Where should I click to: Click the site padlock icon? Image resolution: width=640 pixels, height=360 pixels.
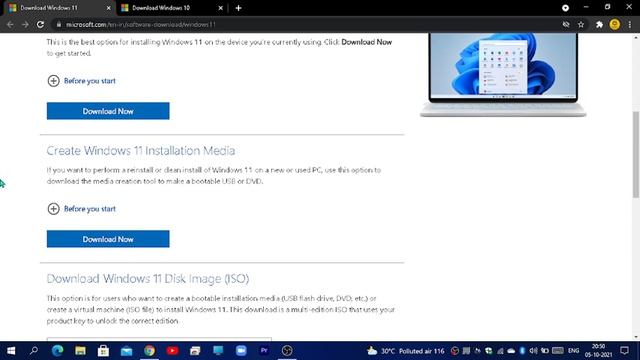point(59,24)
